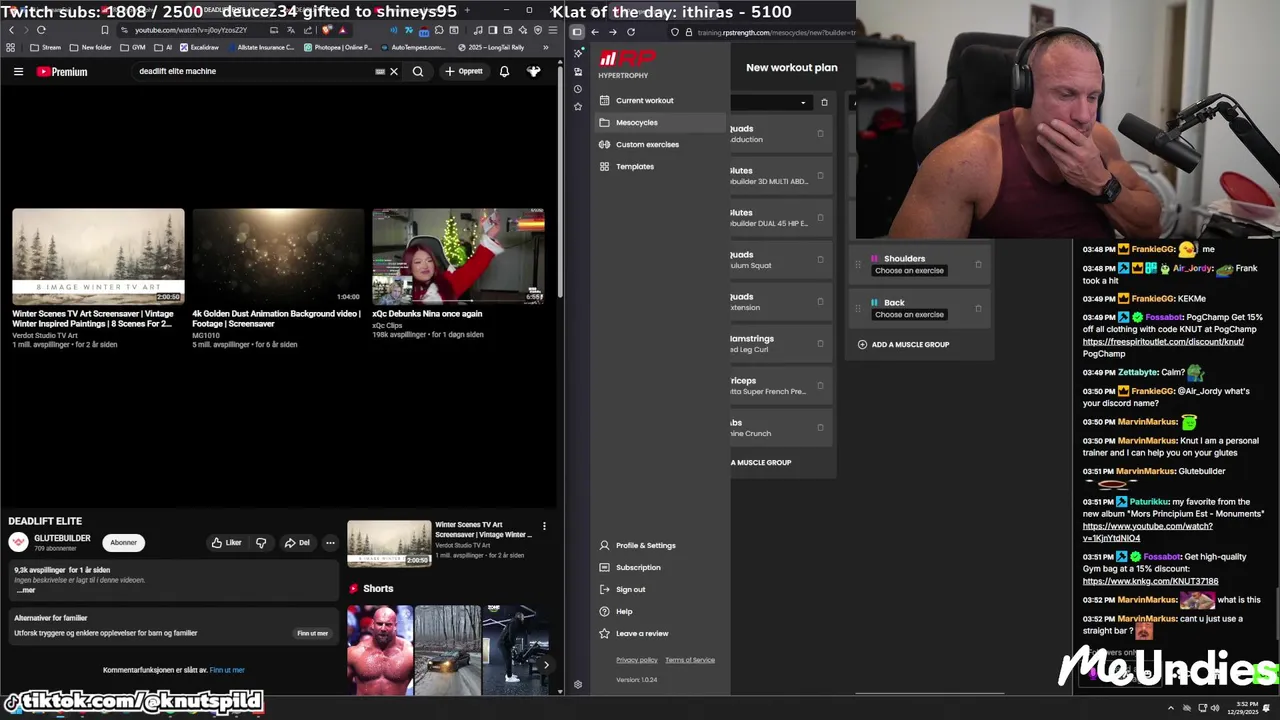Open options for Winter Scenes suggestion

point(544,526)
